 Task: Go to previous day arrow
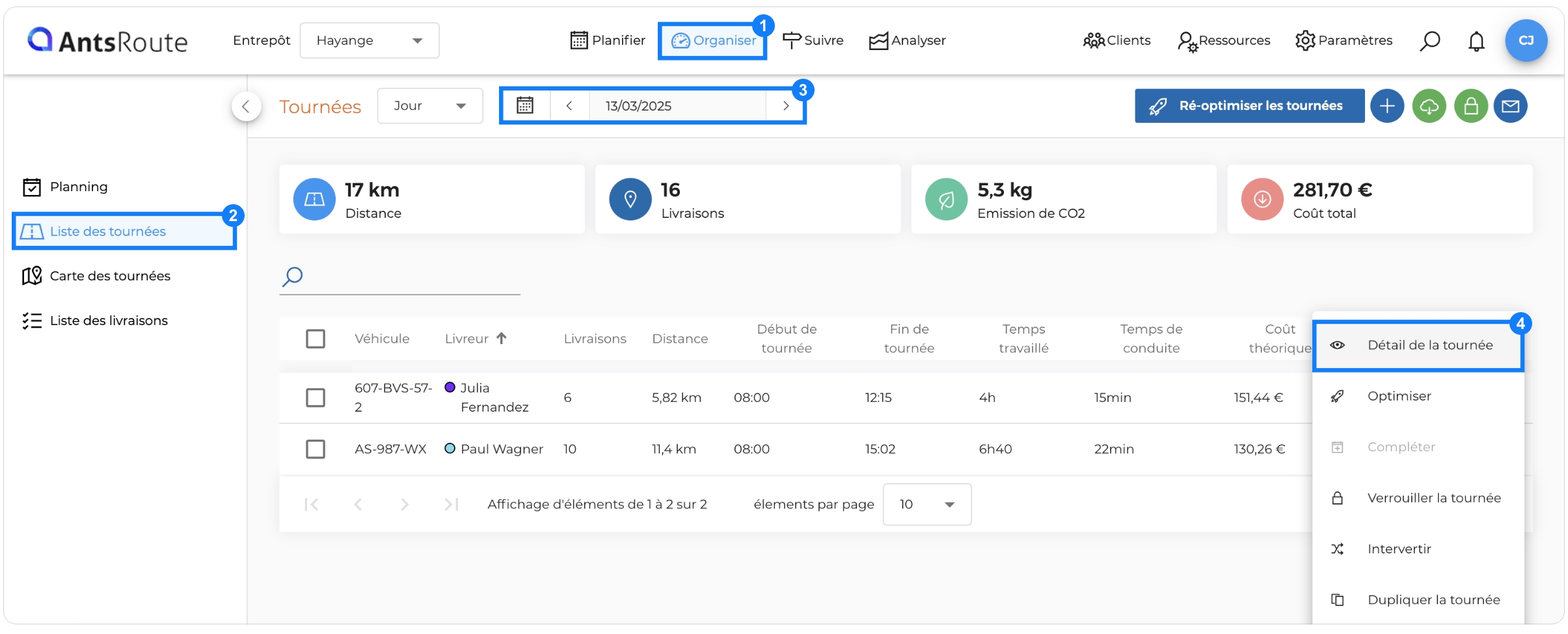(x=569, y=105)
